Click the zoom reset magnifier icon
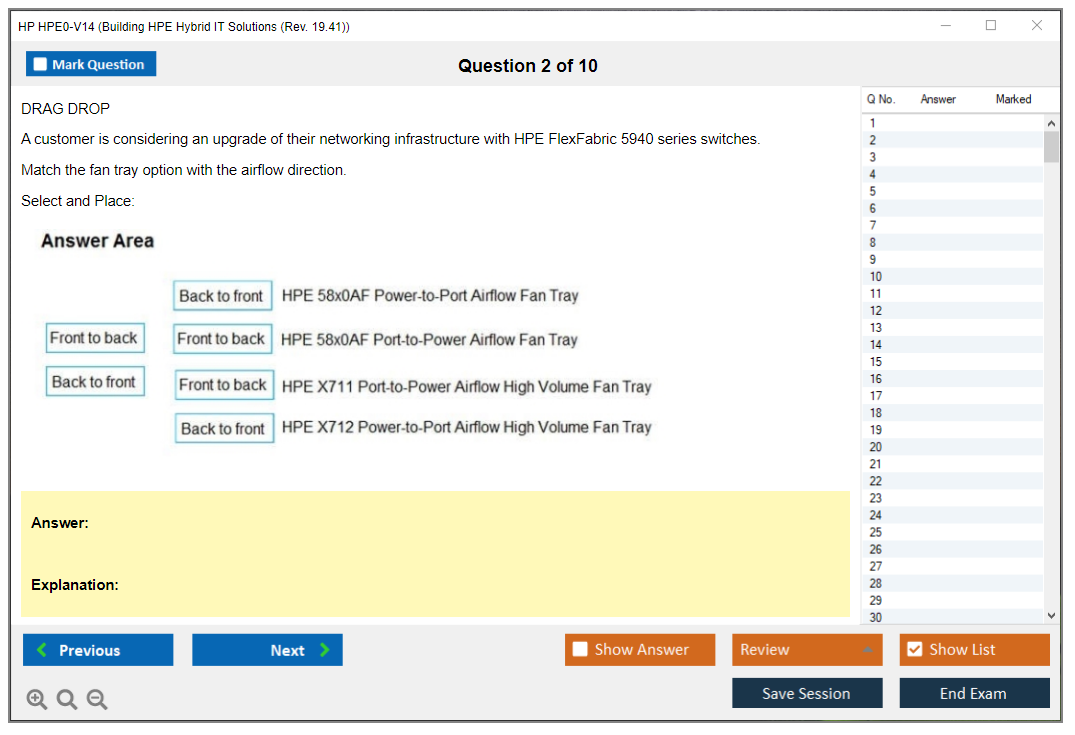1075x735 pixels. [67, 699]
